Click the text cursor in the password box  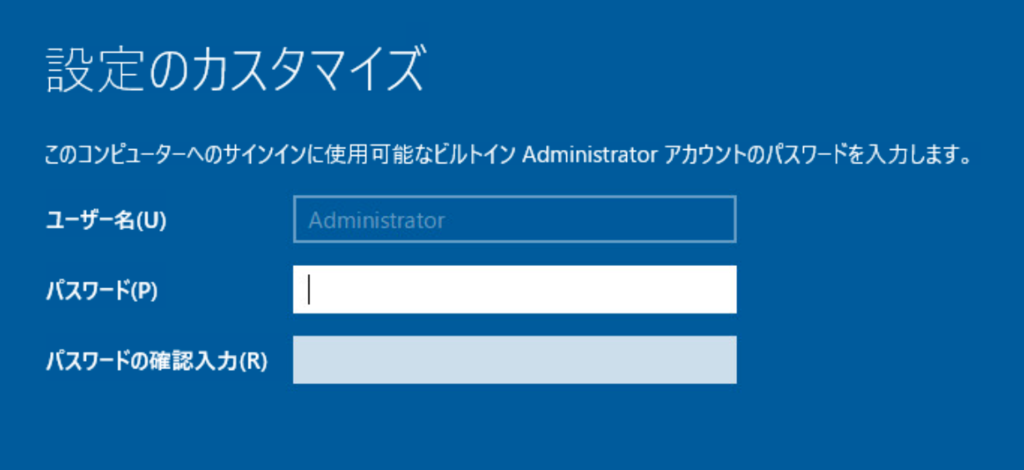(x=310, y=290)
